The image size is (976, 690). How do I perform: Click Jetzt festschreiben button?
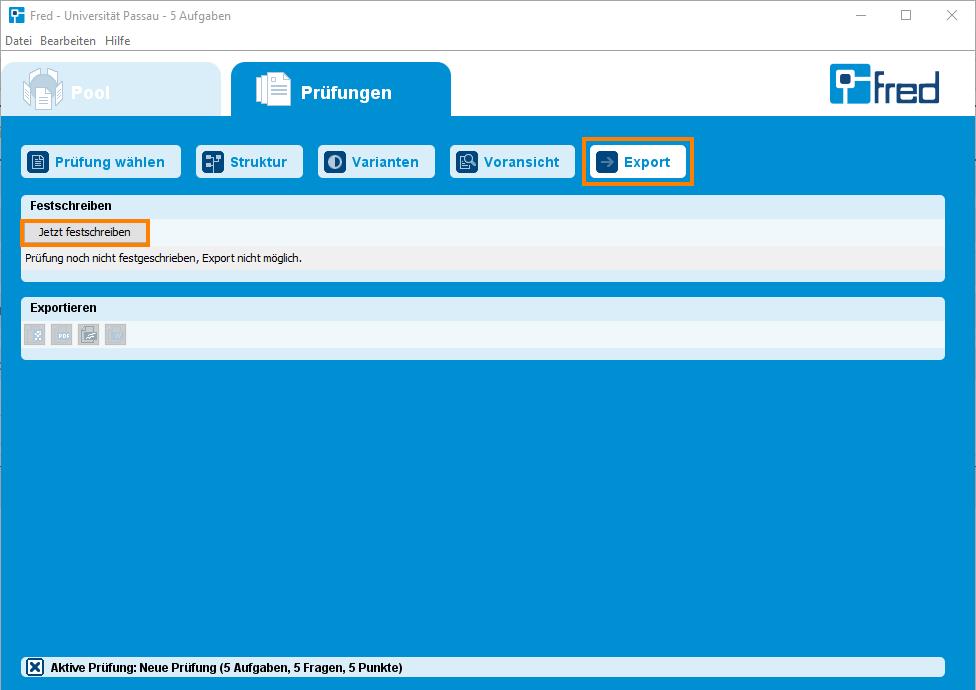tap(85, 232)
